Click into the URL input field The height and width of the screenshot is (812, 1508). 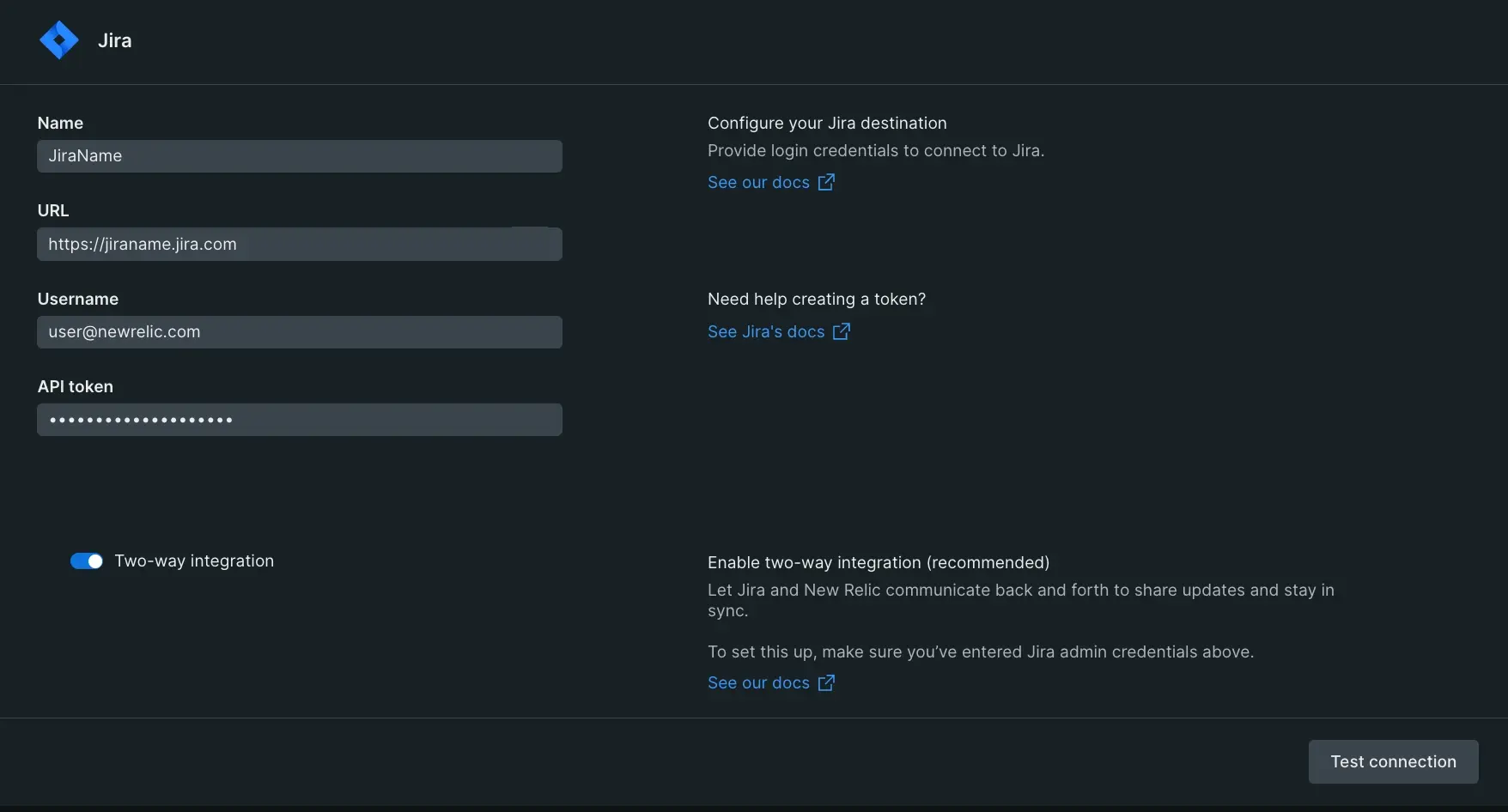click(299, 245)
